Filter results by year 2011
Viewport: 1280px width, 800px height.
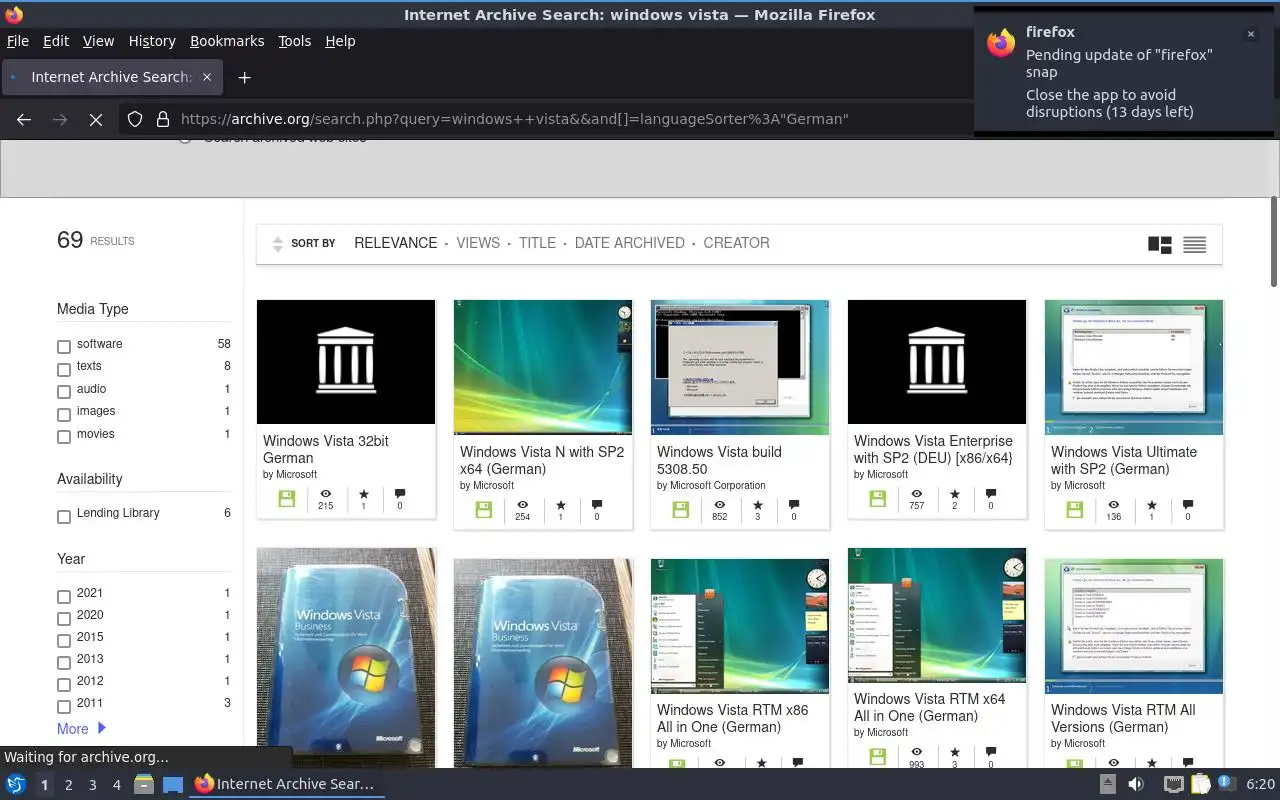coord(64,707)
